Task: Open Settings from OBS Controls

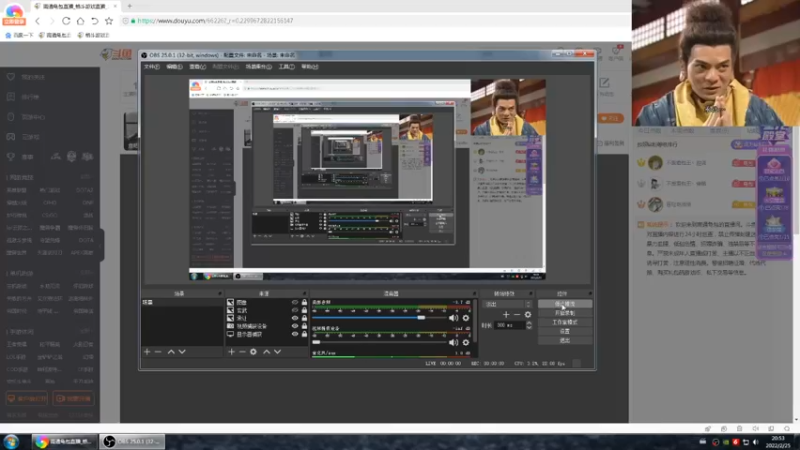Action: coord(565,331)
